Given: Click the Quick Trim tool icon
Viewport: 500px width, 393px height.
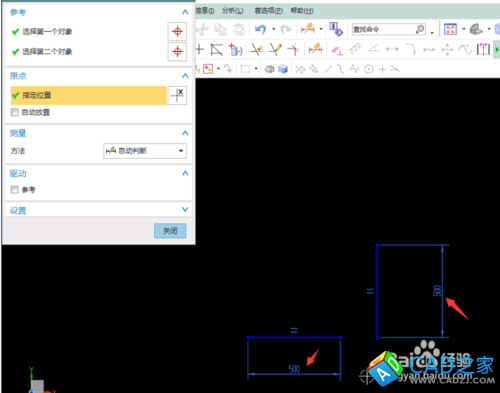Looking at the screenshot, I should pyautogui.click(x=257, y=50).
